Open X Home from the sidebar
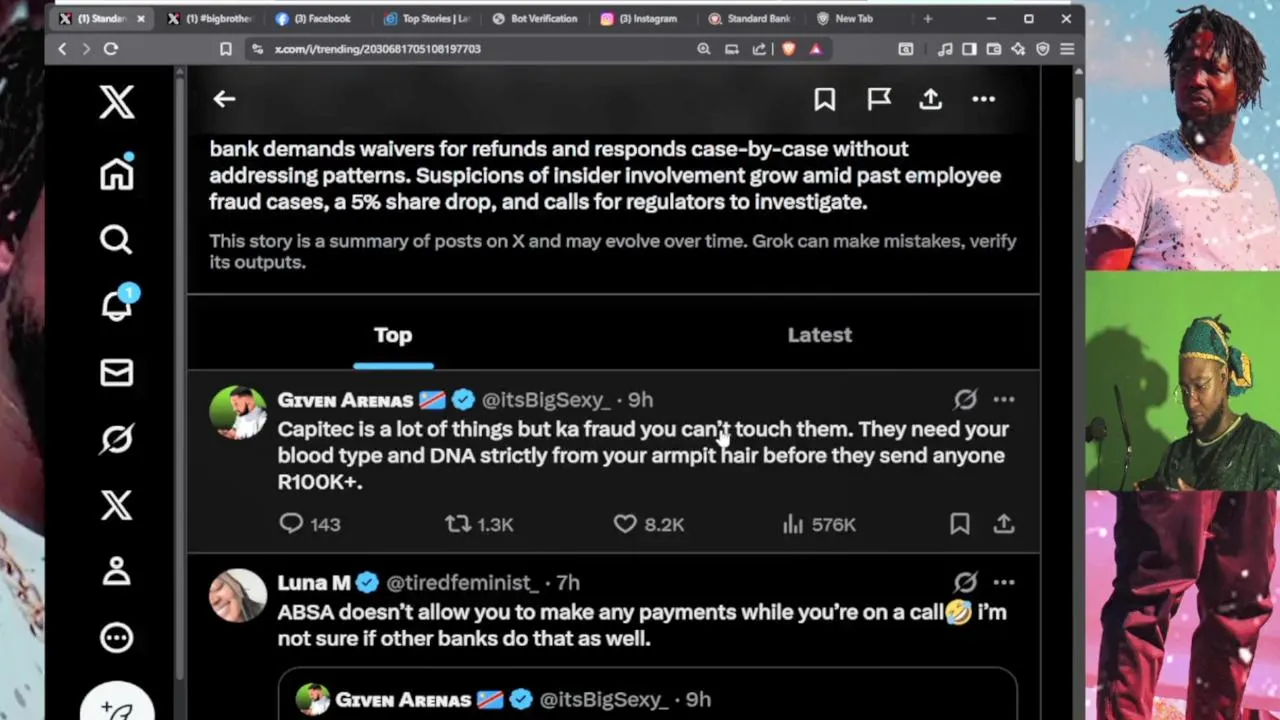 coord(116,174)
